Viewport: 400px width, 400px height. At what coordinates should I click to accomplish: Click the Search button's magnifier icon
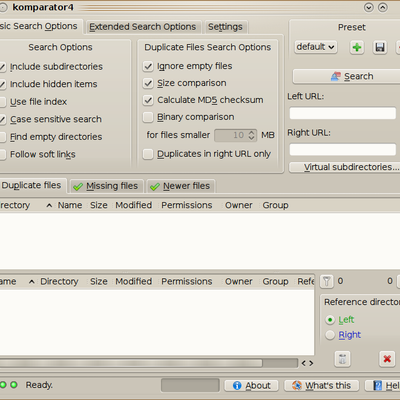[x=335, y=76]
